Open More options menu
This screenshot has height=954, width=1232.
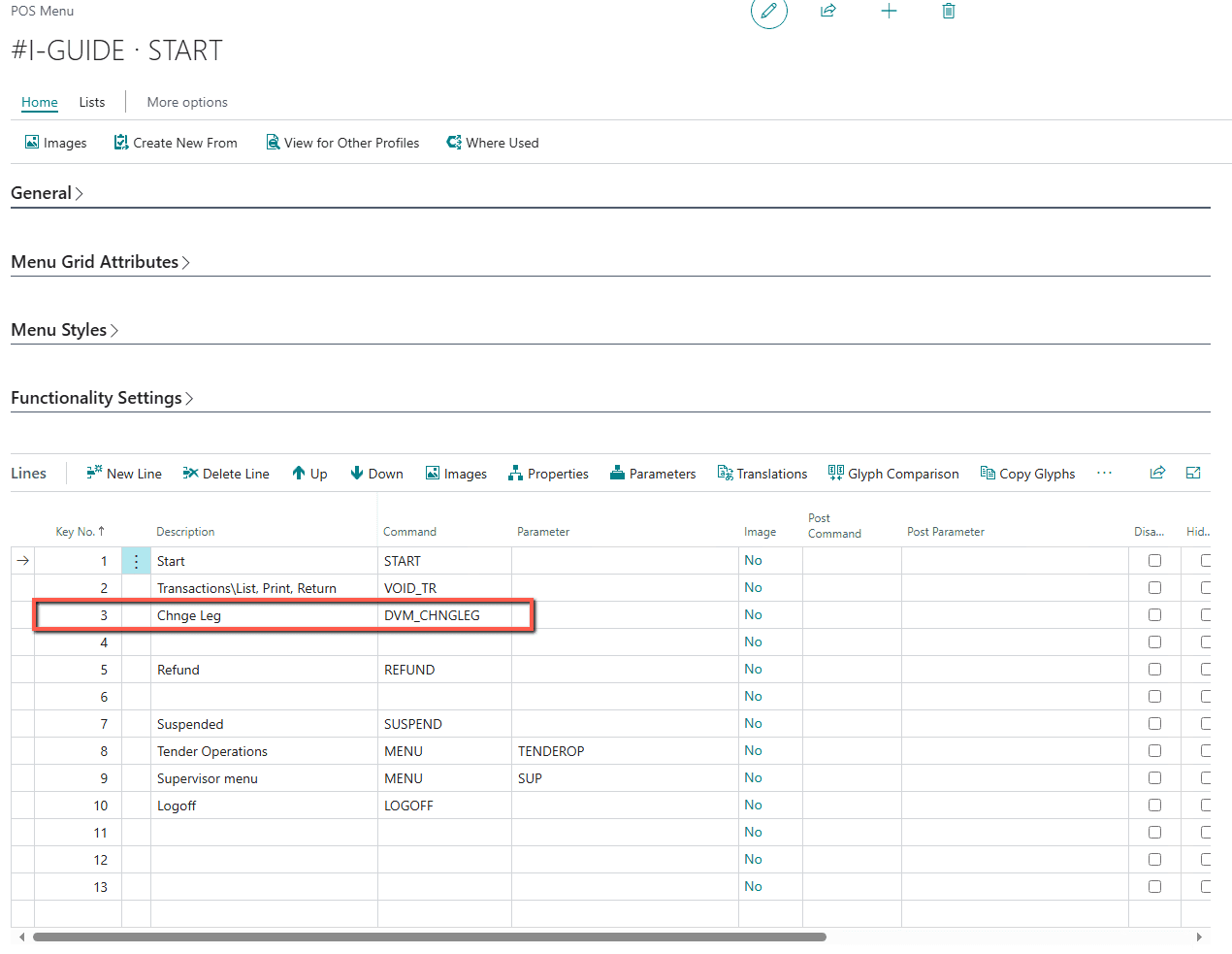(x=187, y=102)
